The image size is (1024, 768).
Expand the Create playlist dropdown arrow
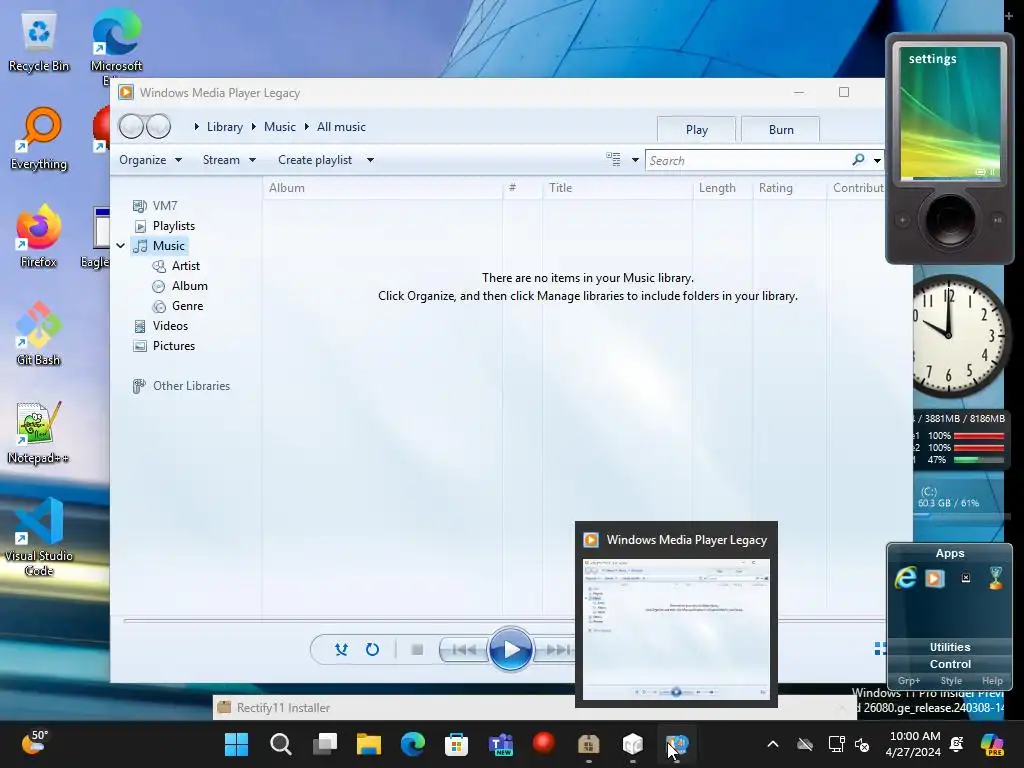click(370, 160)
